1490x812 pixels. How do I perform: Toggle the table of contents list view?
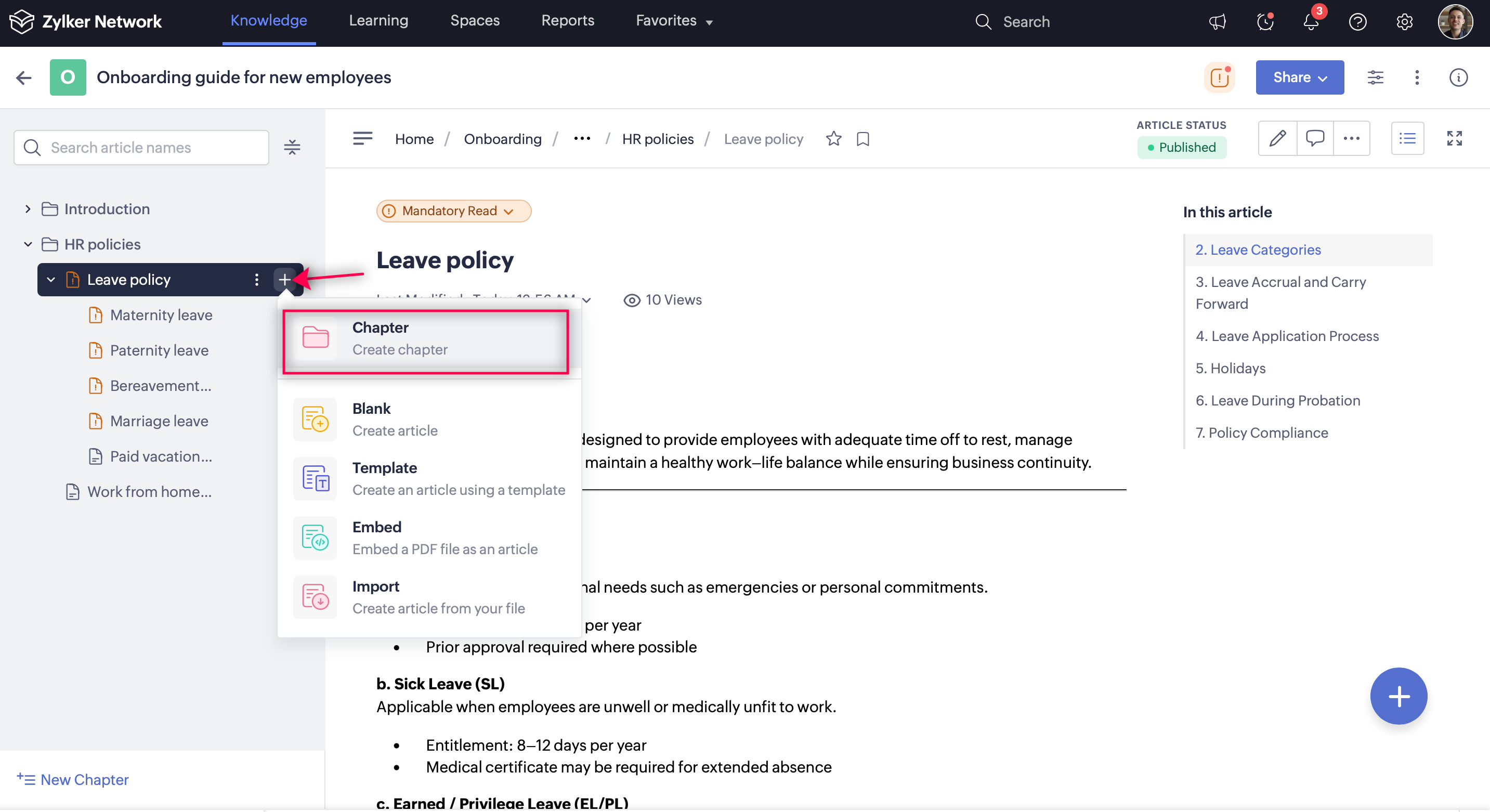point(1407,138)
